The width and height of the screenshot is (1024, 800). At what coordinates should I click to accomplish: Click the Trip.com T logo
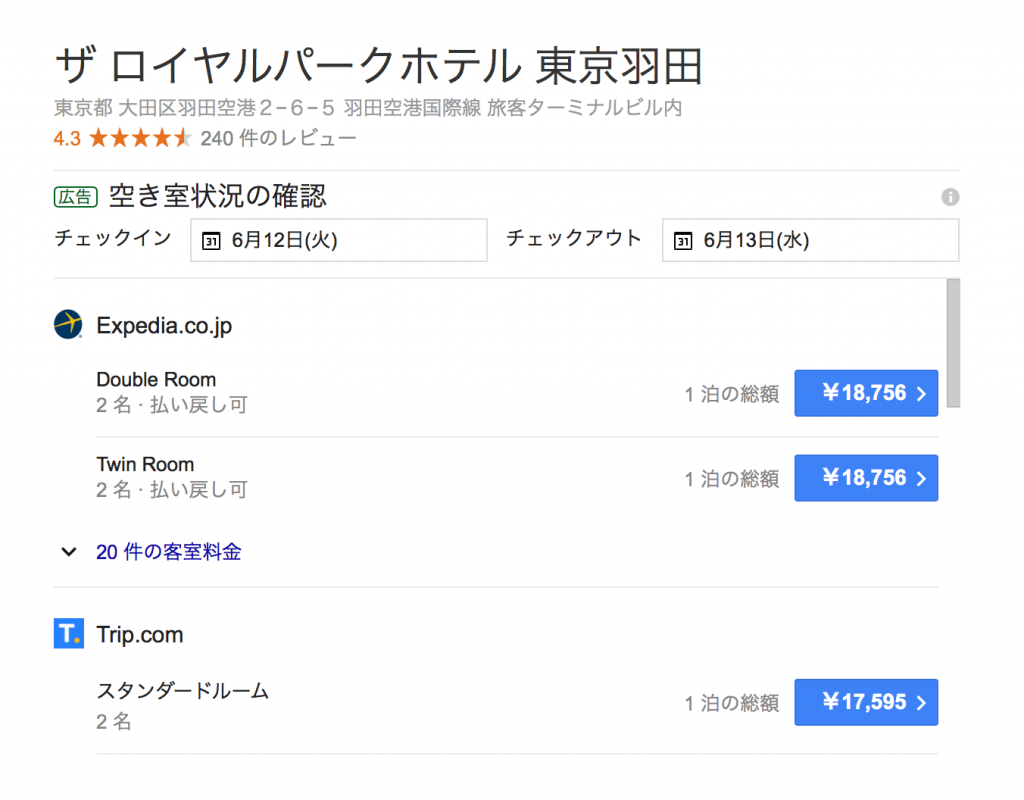click(x=69, y=633)
